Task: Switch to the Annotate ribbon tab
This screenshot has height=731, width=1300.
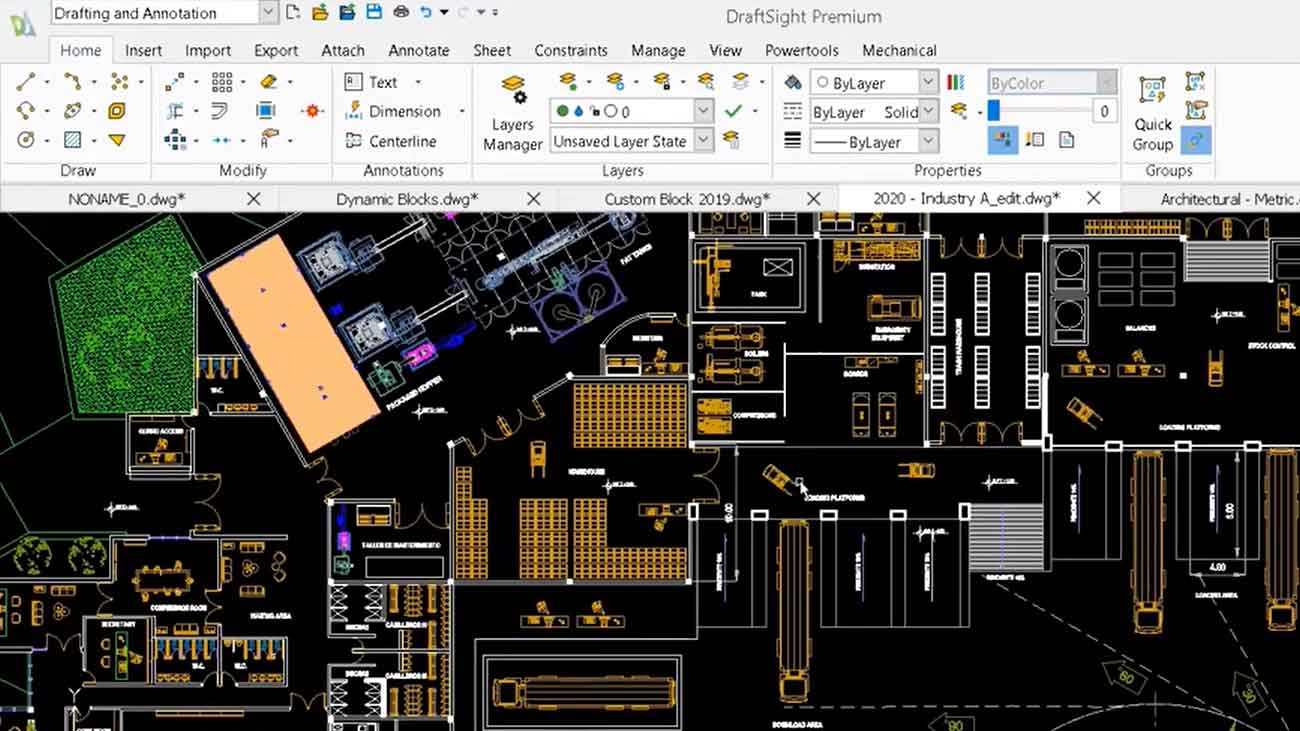Action: tap(419, 50)
